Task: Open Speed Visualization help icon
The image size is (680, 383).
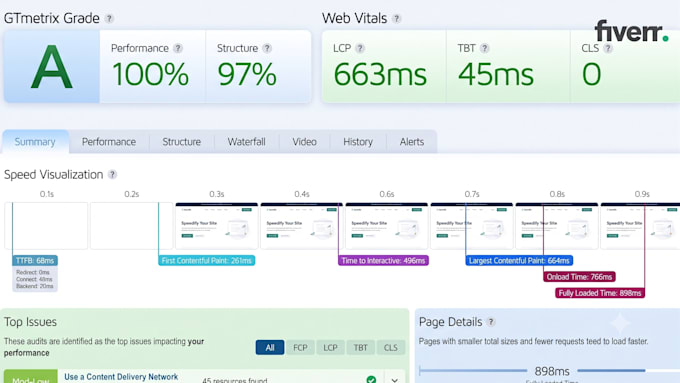Action: [112, 174]
